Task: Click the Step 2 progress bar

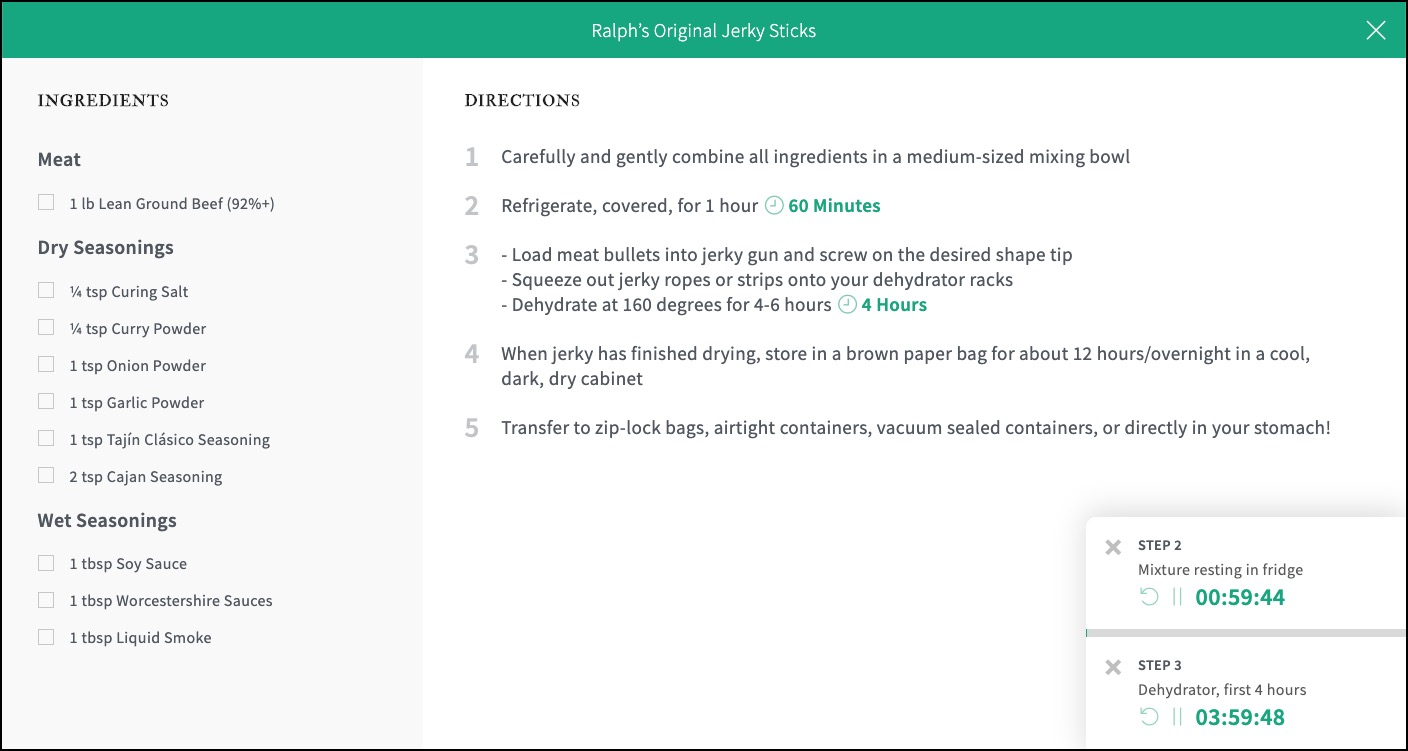Action: point(1246,633)
